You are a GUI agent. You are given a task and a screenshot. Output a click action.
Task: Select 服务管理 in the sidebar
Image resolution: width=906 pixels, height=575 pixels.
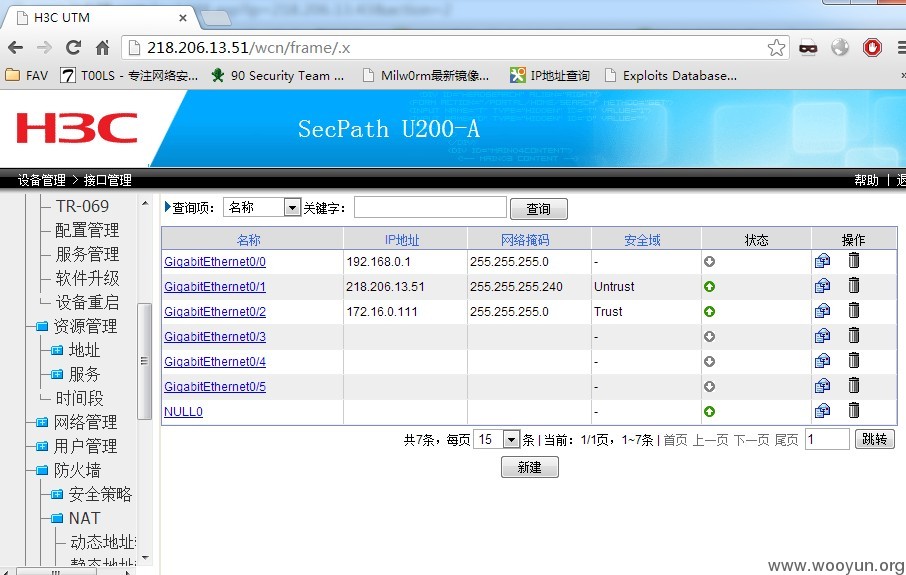87,254
